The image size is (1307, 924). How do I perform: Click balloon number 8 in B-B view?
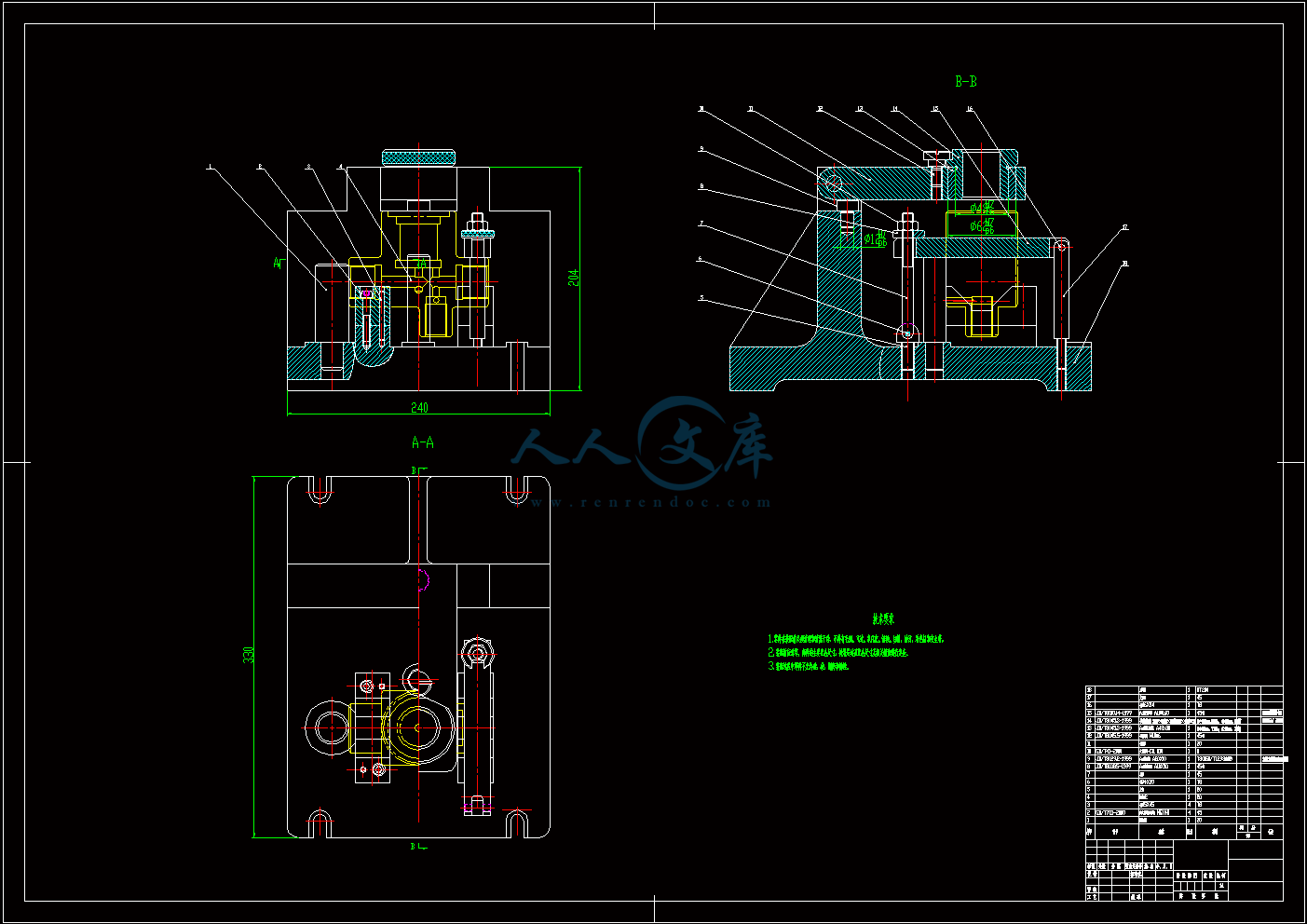701,186
